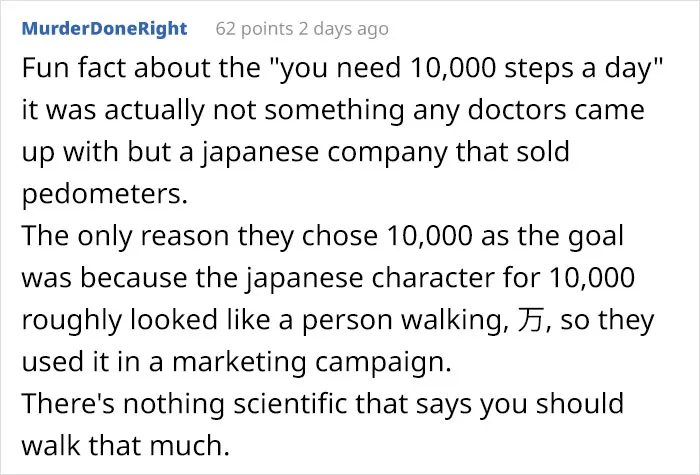Open the MurderDoneRight user profile link

click(104, 29)
